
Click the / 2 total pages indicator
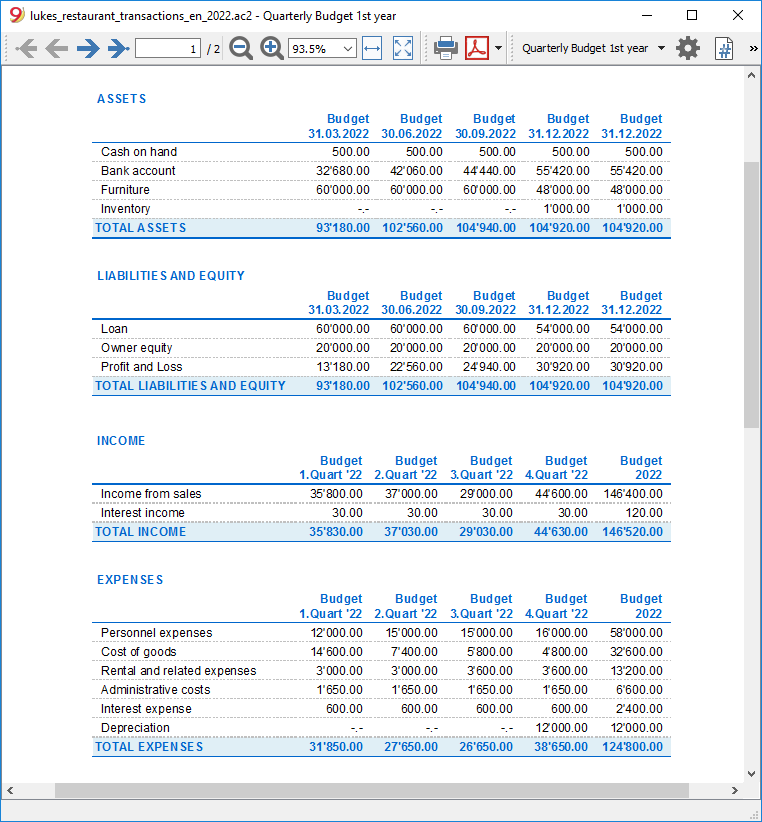coord(213,49)
